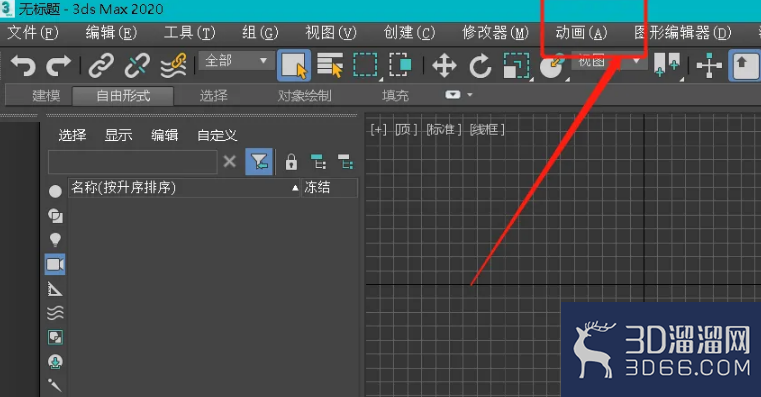Open the 工具(T) menu
The height and width of the screenshot is (397, 761).
point(189,33)
